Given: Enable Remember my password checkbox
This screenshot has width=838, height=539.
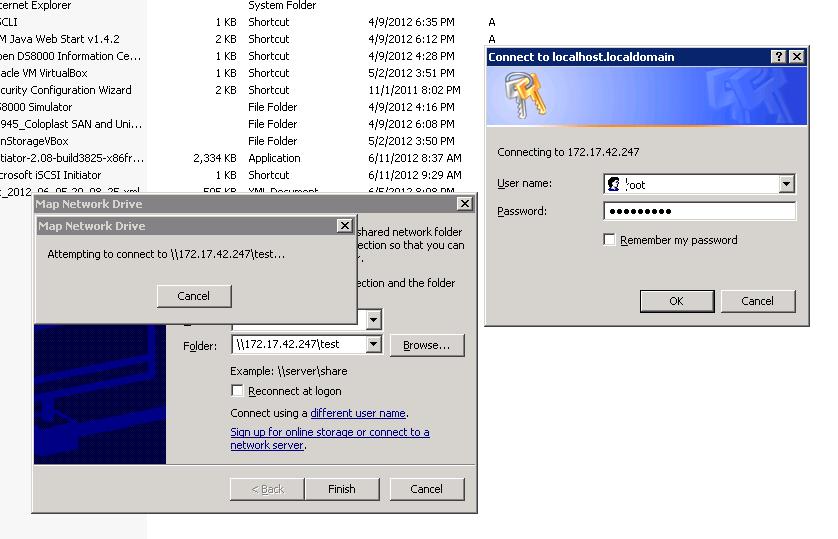Looking at the screenshot, I should [609, 240].
